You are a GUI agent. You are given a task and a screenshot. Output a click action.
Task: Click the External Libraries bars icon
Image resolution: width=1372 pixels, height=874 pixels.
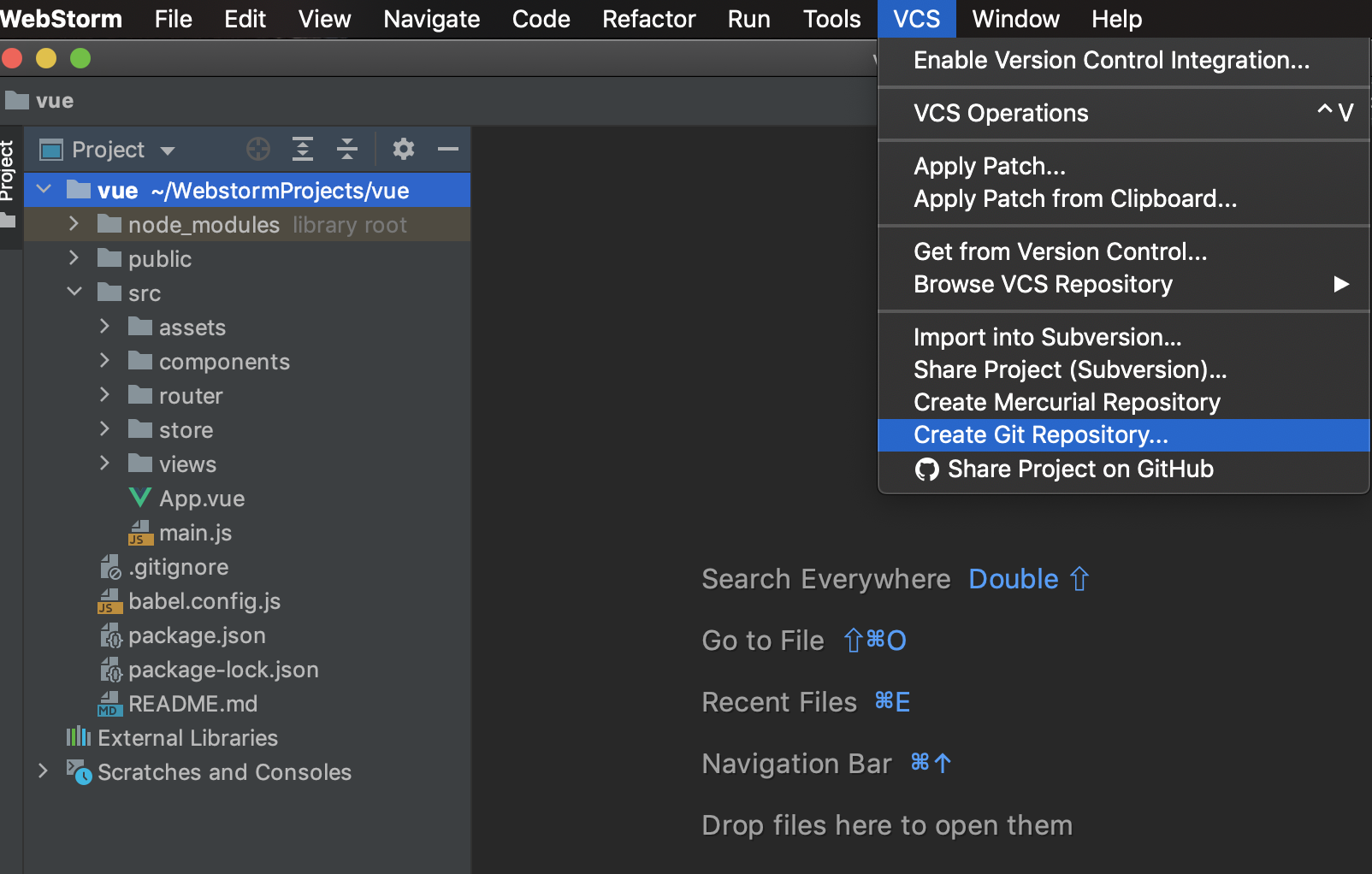tap(79, 736)
